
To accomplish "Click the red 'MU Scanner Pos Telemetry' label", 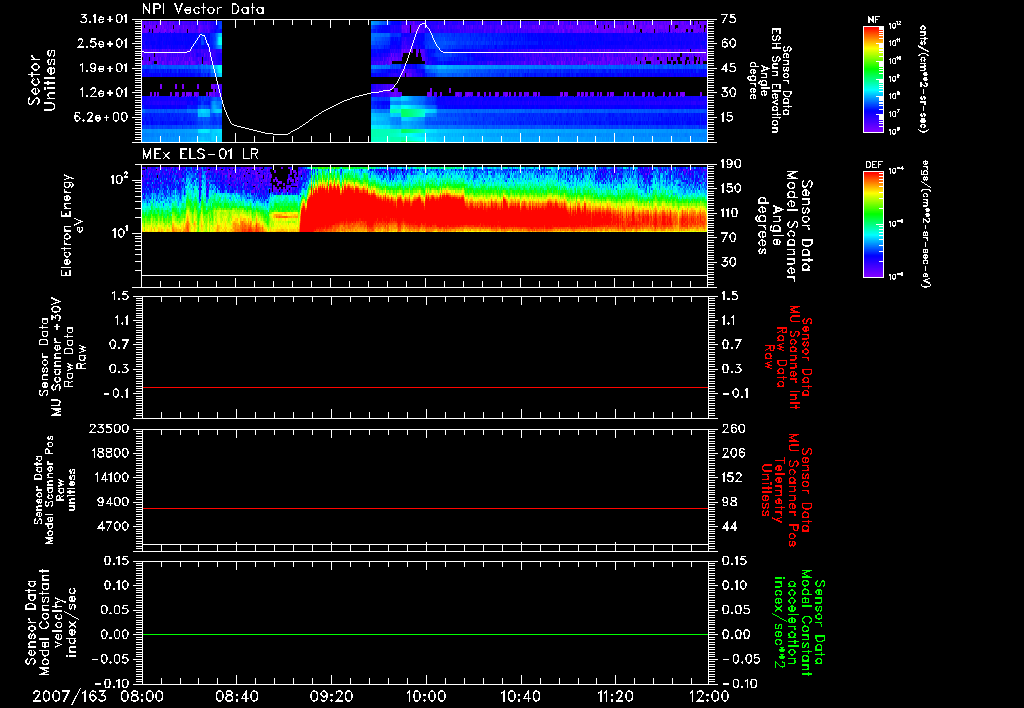I will [x=787, y=490].
